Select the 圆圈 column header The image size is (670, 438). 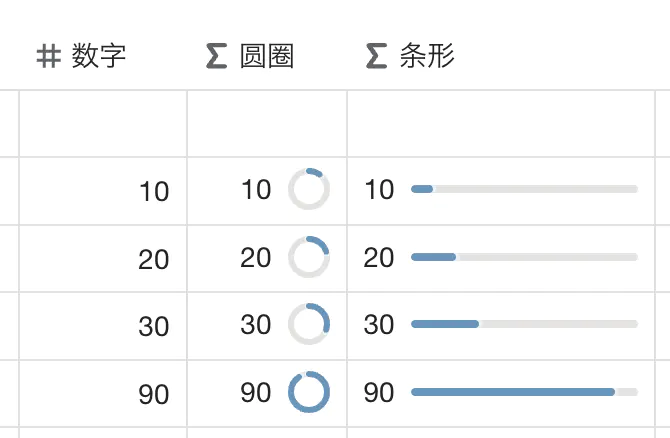point(266,57)
